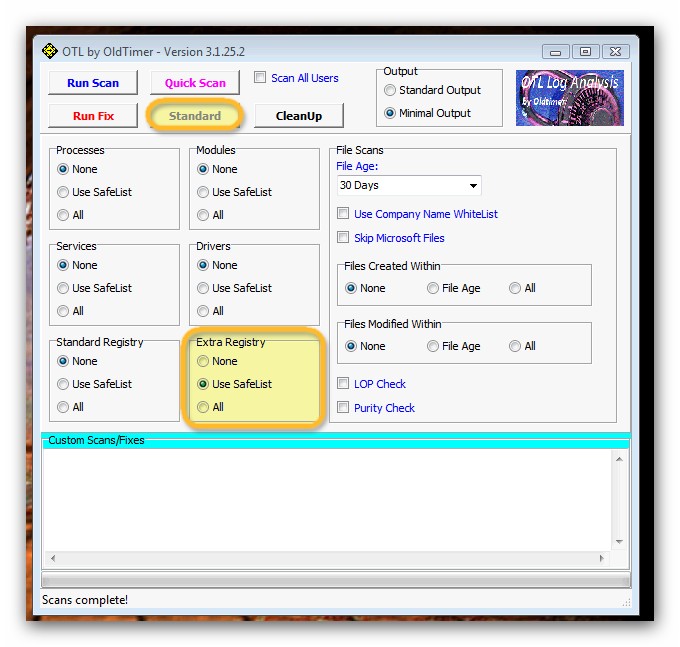Open the OTL Log Analysis banner image
The image size is (680, 647).
click(x=569, y=98)
